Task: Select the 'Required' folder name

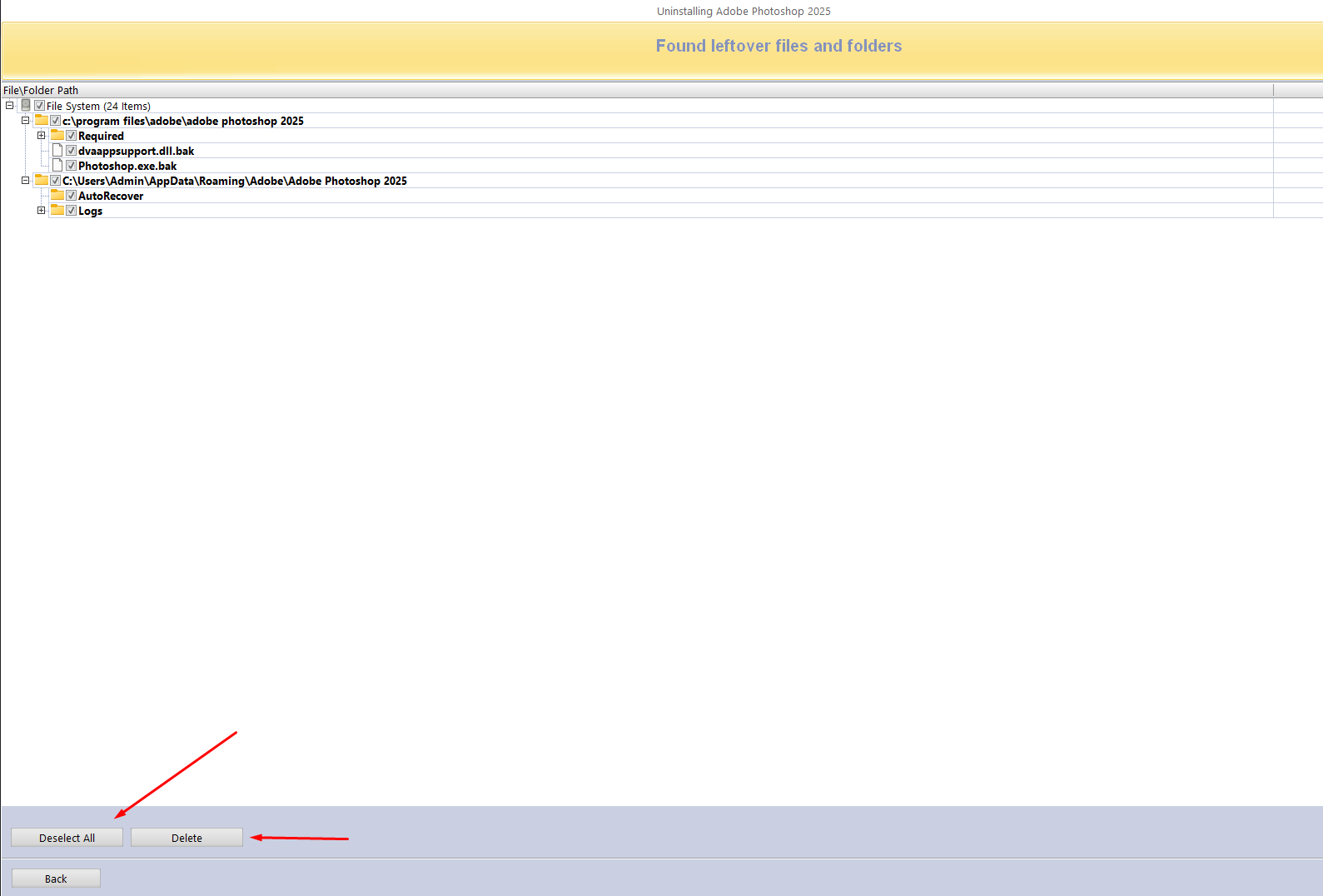Action: point(101,136)
